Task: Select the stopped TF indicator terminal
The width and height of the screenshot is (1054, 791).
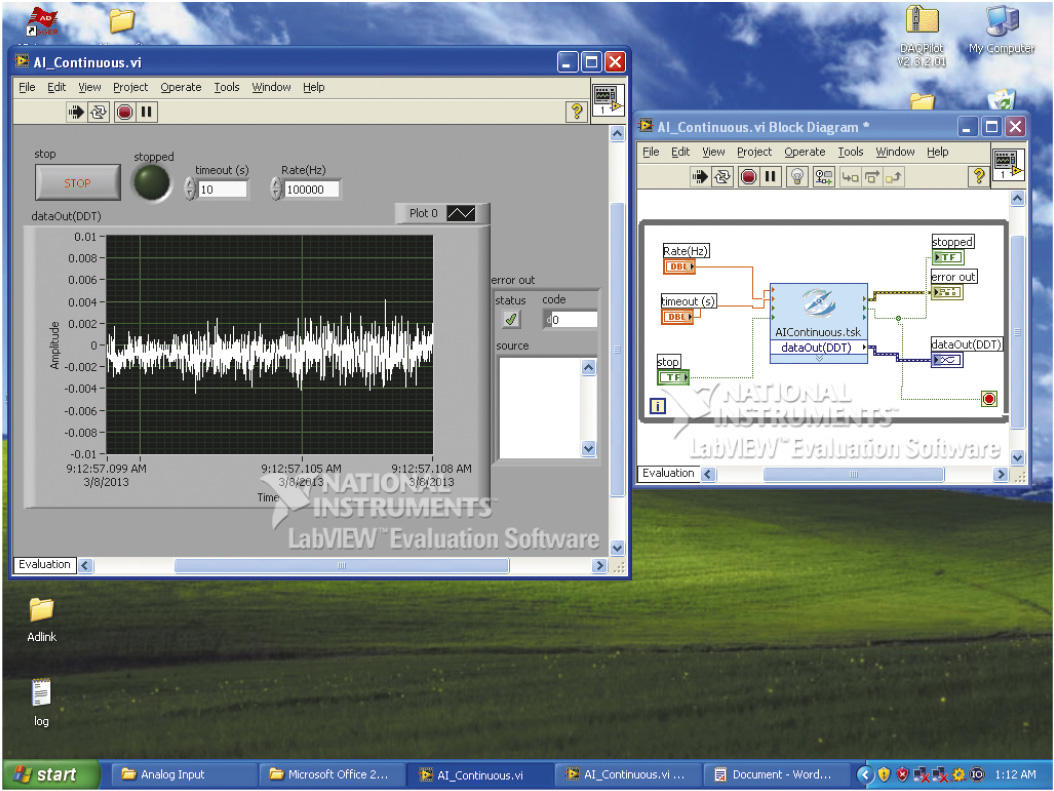Action: (x=948, y=257)
